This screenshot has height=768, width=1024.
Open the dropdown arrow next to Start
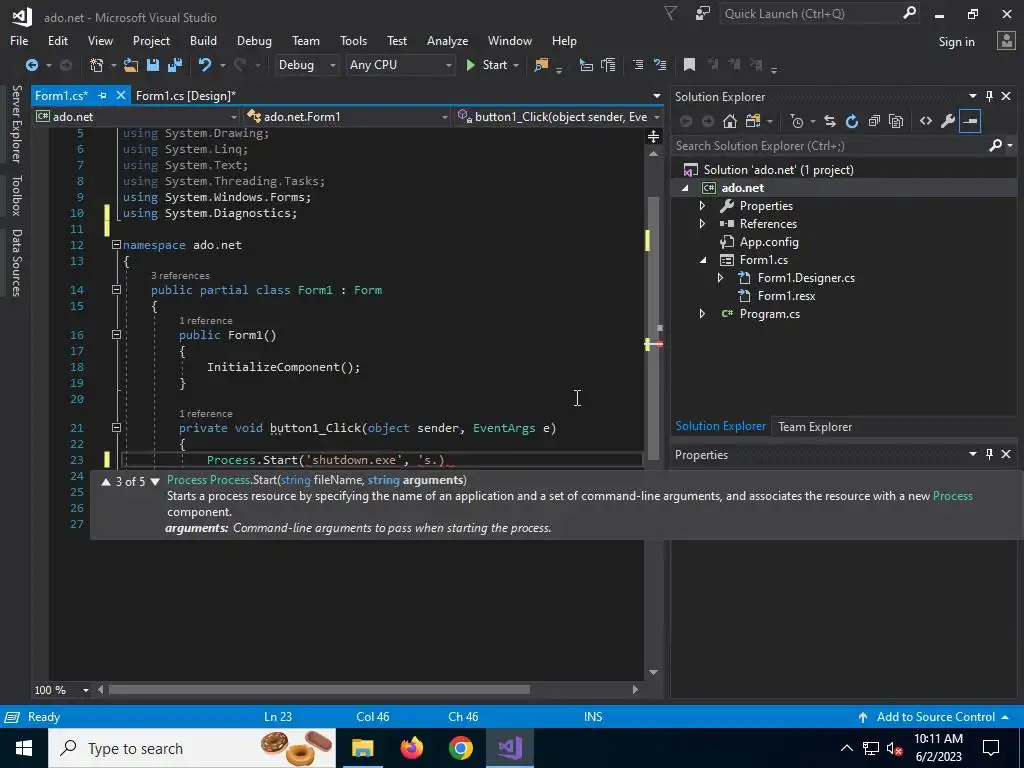pos(516,65)
